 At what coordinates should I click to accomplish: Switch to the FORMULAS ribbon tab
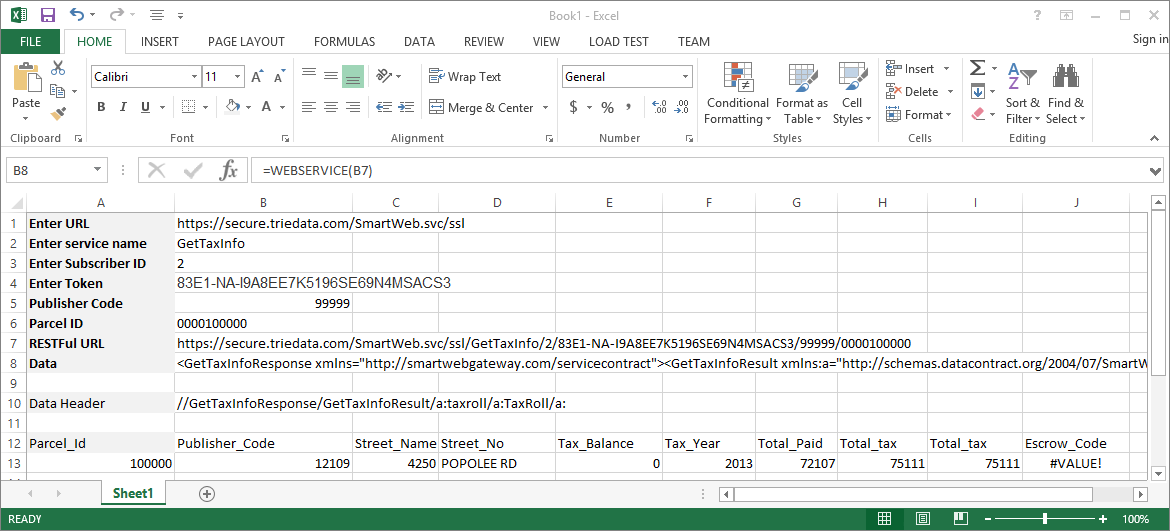[344, 42]
